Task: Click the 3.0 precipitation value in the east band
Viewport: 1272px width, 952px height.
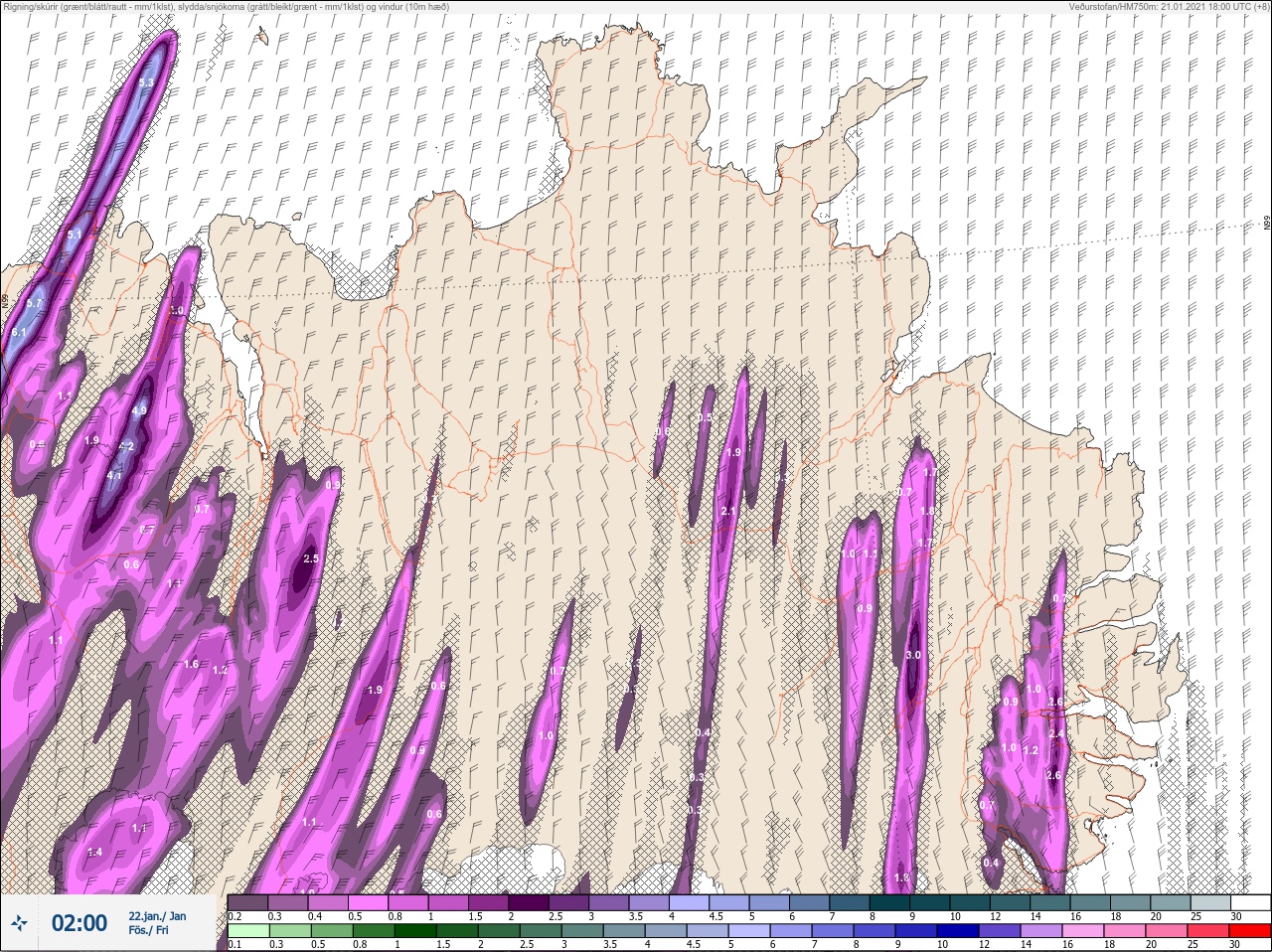Action: 913,656
